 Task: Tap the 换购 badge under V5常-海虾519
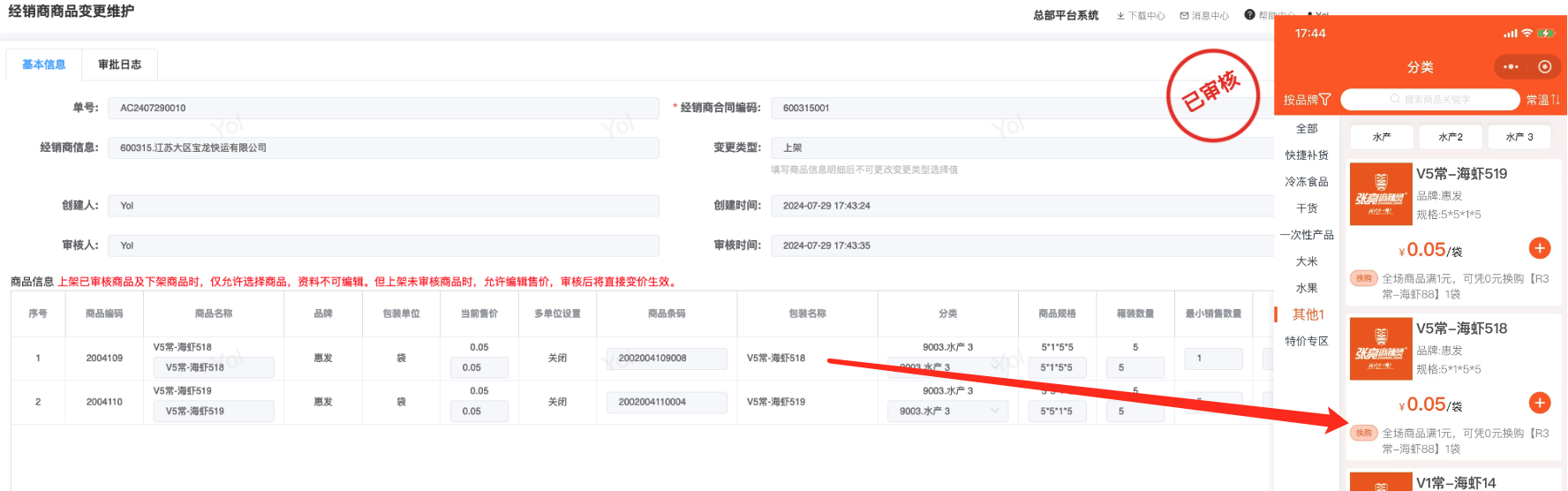pos(1364,278)
